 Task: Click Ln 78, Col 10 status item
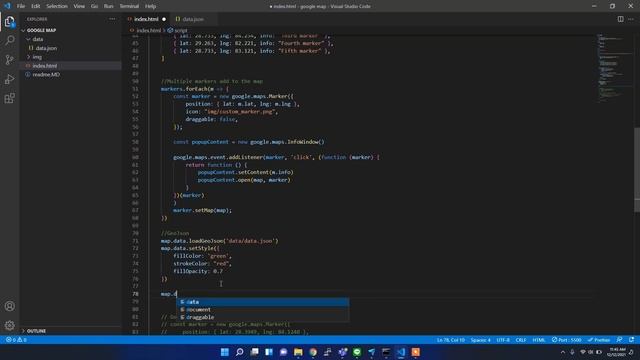point(451,340)
